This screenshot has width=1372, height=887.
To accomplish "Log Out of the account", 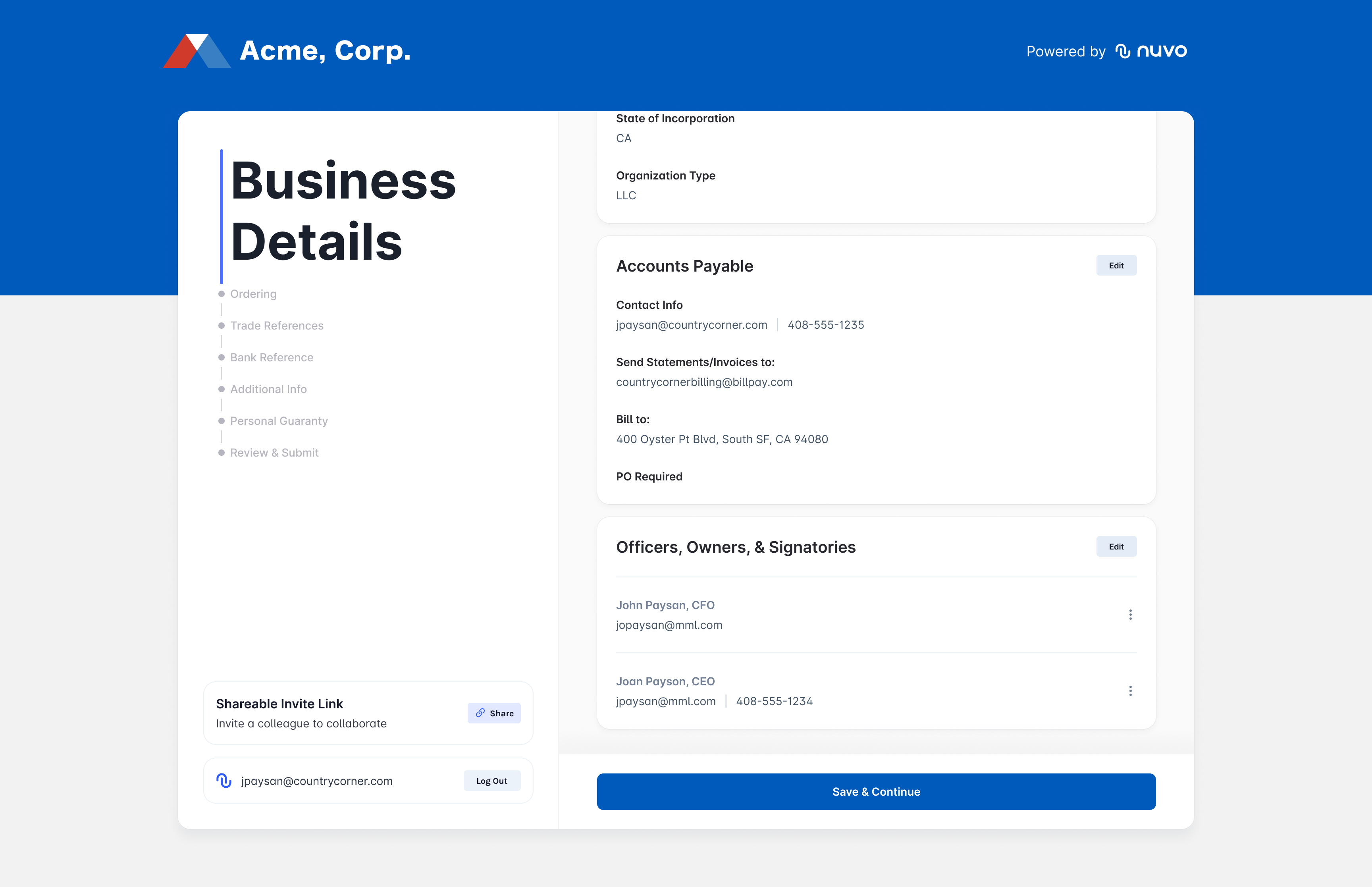I will [x=492, y=781].
